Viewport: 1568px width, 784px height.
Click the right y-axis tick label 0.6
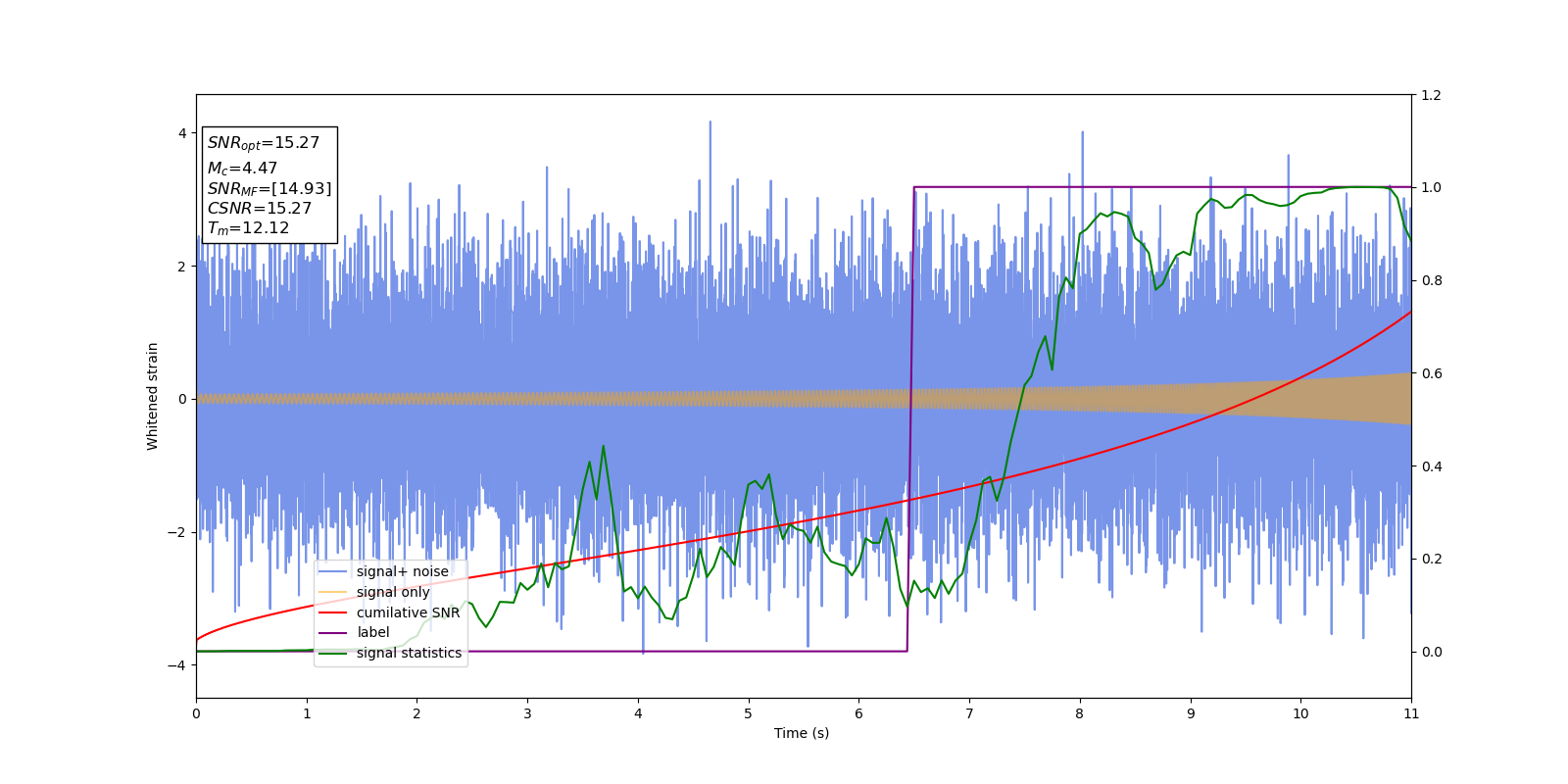pos(1431,373)
